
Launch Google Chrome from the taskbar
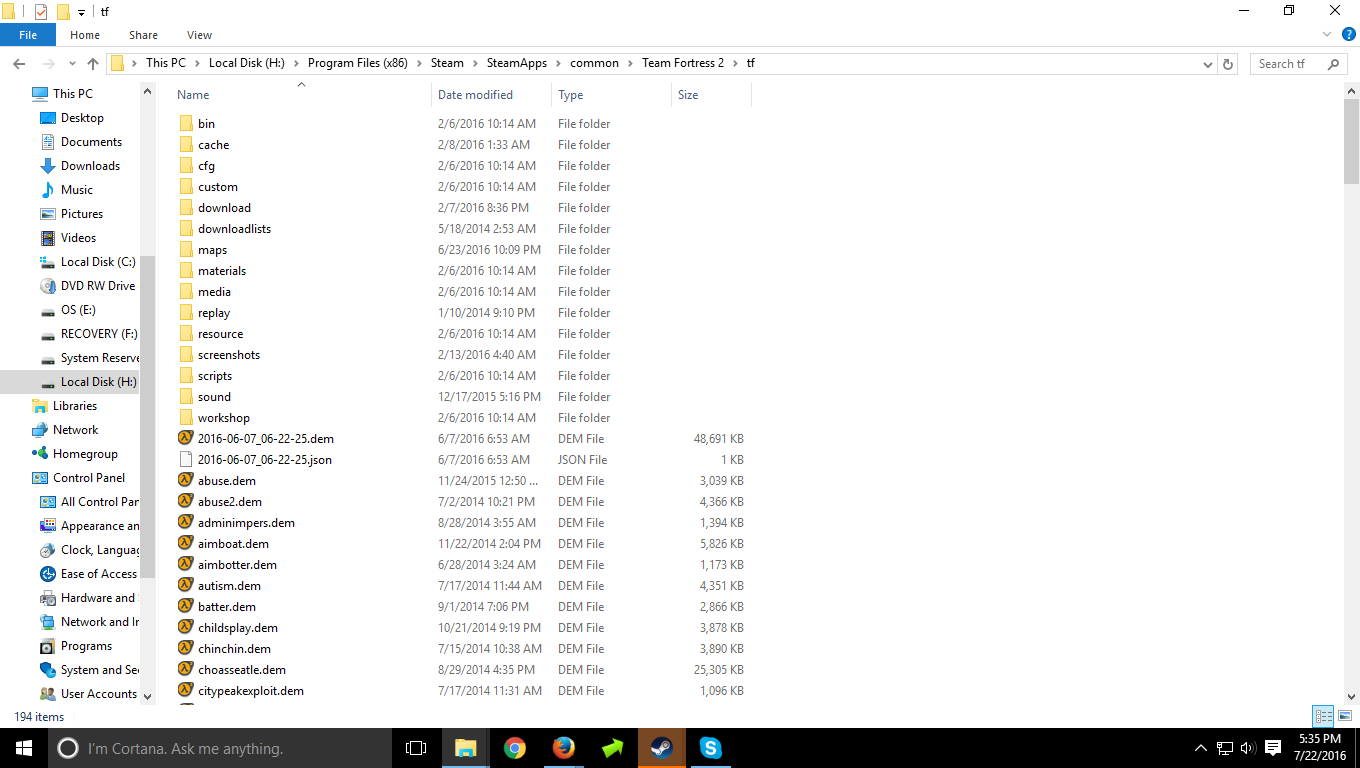pyautogui.click(x=515, y=748)
